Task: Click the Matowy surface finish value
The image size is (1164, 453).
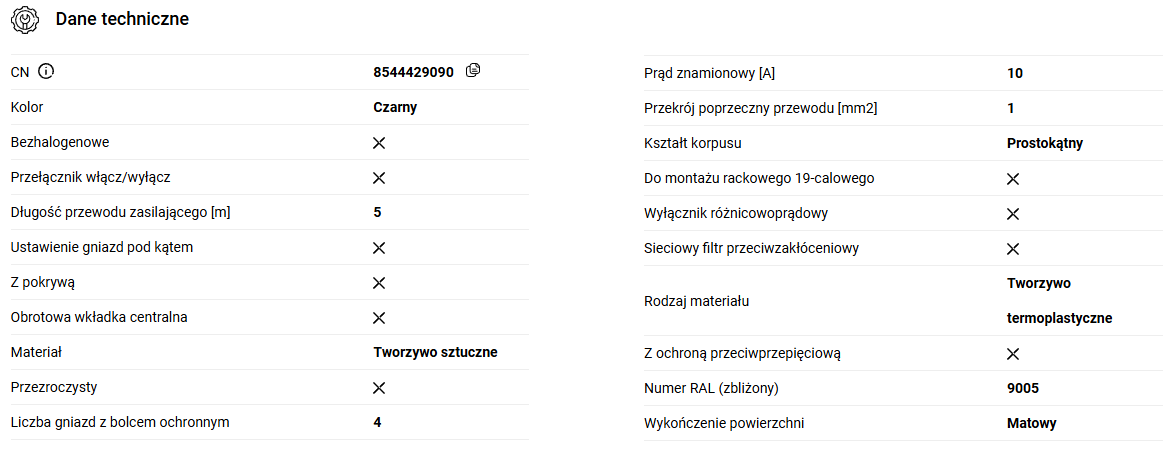Action: (1031, 423)
